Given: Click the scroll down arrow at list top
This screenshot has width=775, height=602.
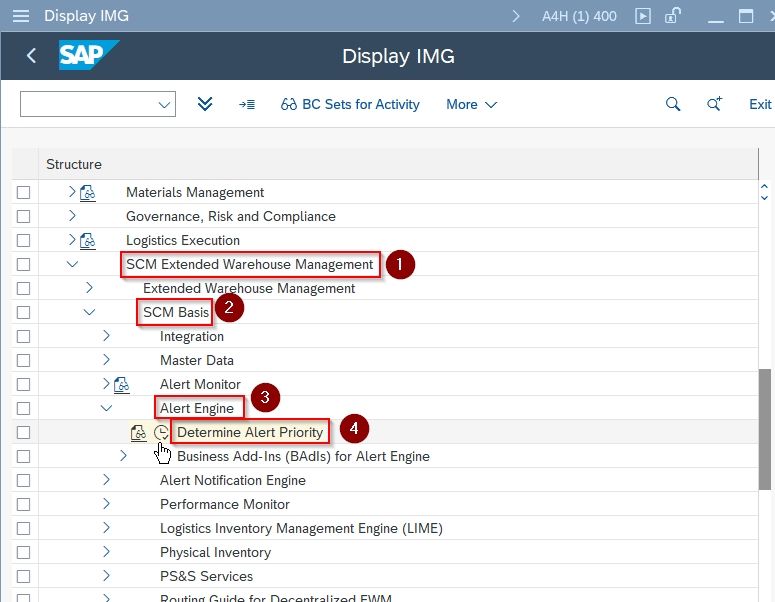Looking at the screenshot, I should pyautogui.click(x=764, y=198).
